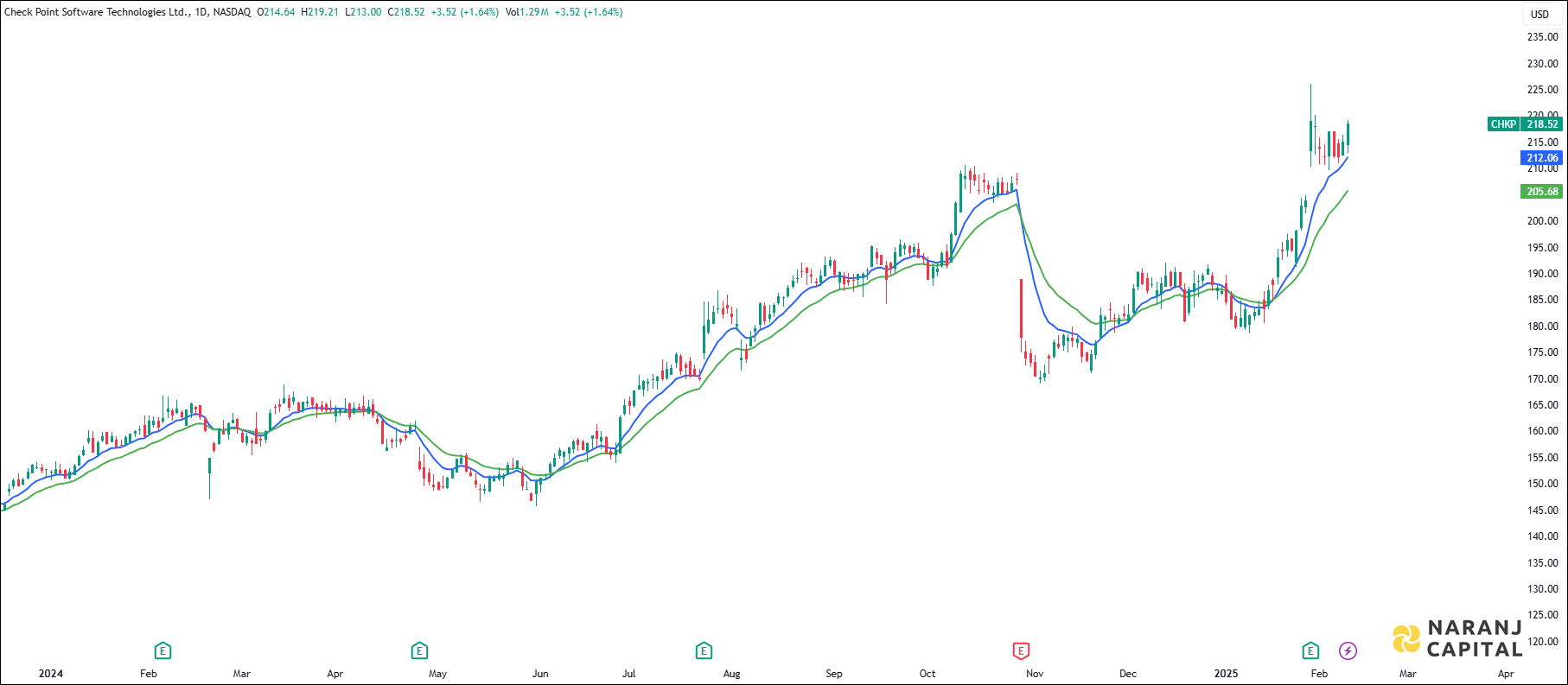Click the 190.00 price axis label
The width and height of the screenshot is (1568, 685).
tap(1542, 274)
